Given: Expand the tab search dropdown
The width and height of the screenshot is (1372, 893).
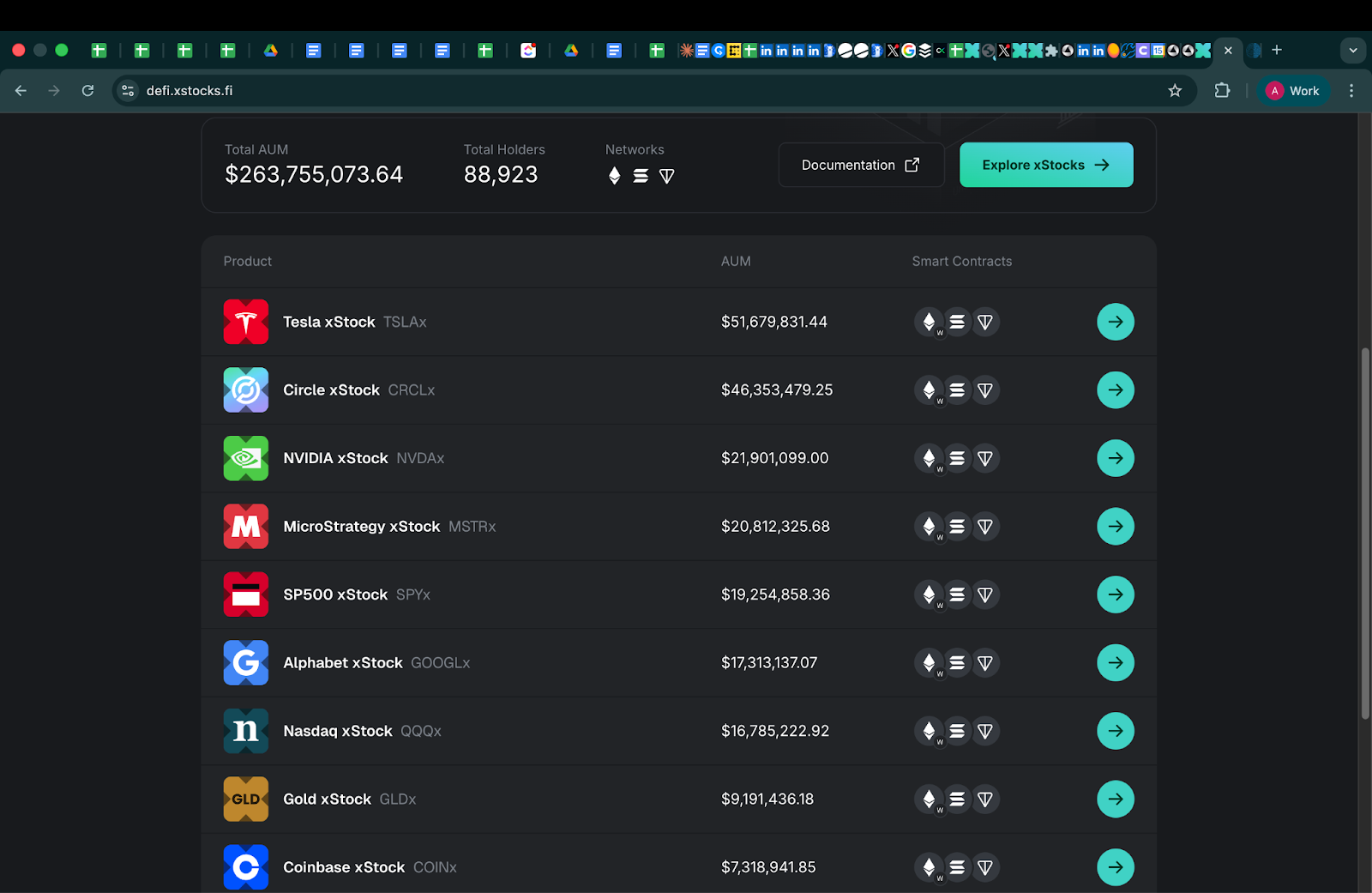Looking at the screenshot, I should point(1353,50).
